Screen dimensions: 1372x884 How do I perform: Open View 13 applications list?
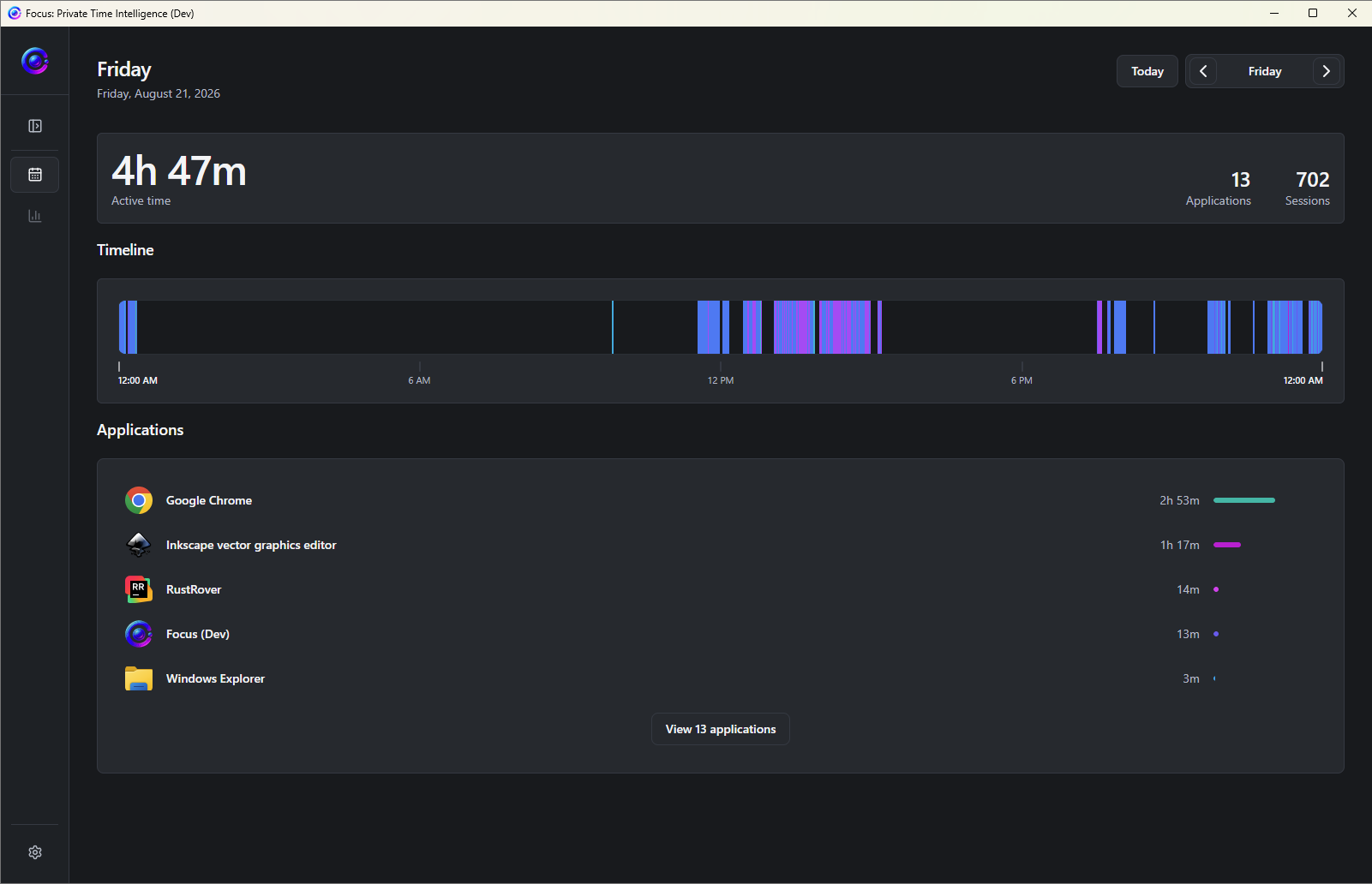721,729
